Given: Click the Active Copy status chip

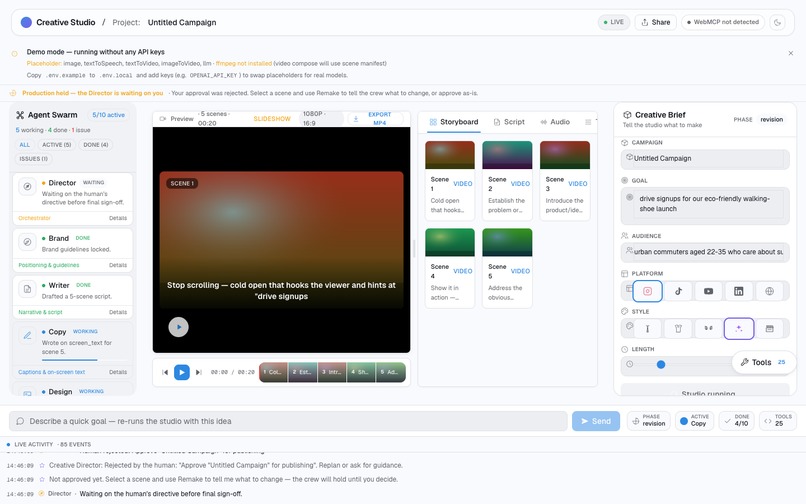Looking at the screenshot, I should coord(694,421).
